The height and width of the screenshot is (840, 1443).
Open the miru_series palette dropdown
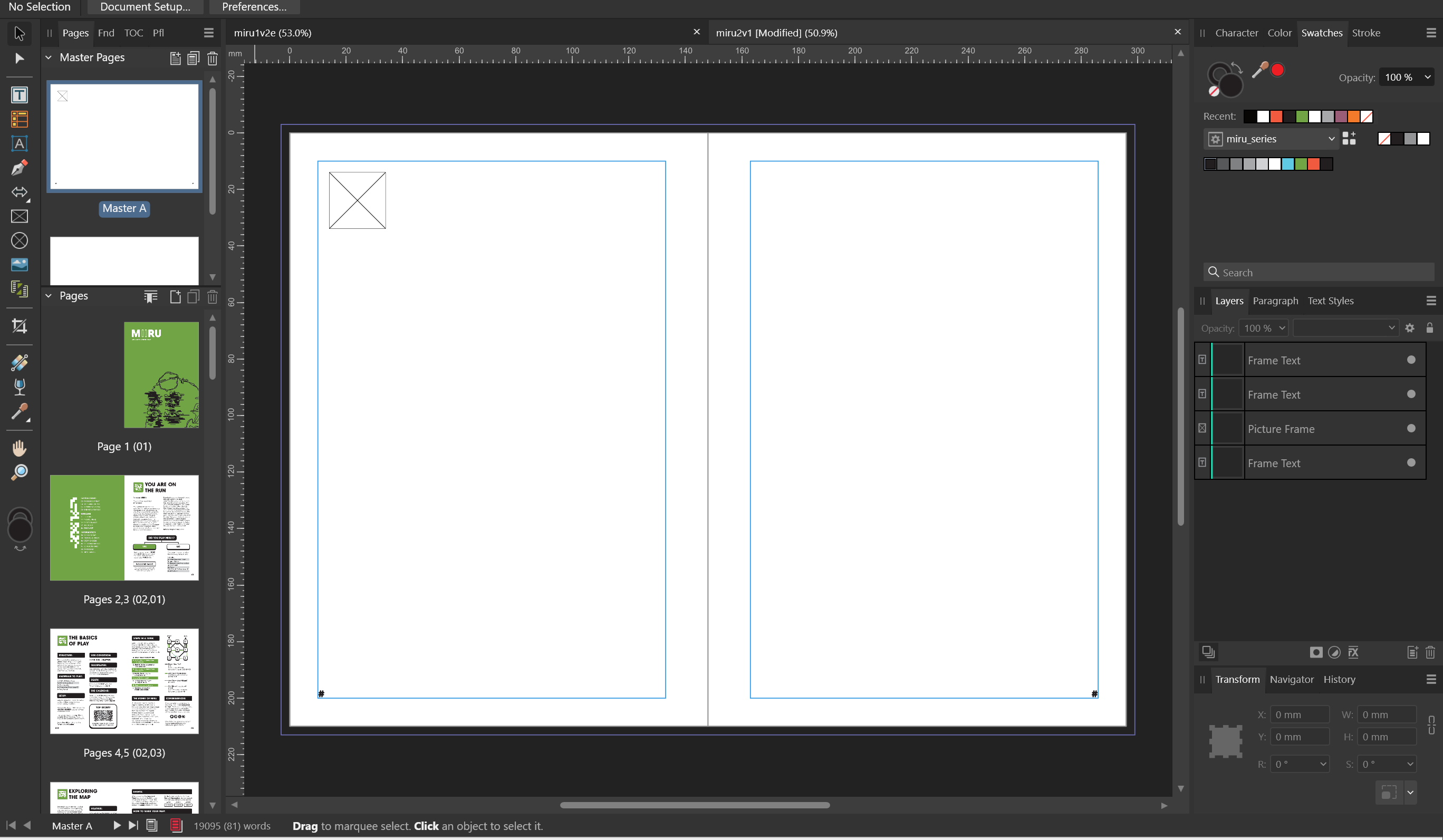pos(1331,139)
